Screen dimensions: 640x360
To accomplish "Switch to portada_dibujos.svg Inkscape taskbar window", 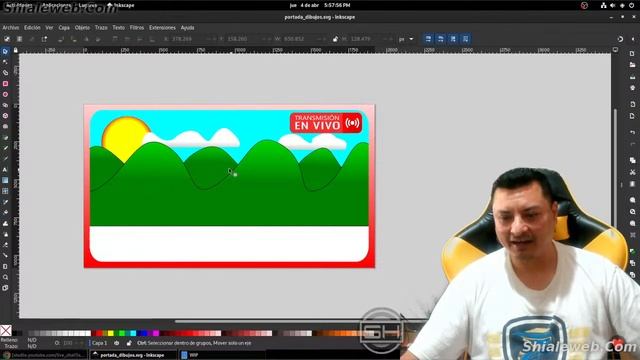I will [133, 355].
